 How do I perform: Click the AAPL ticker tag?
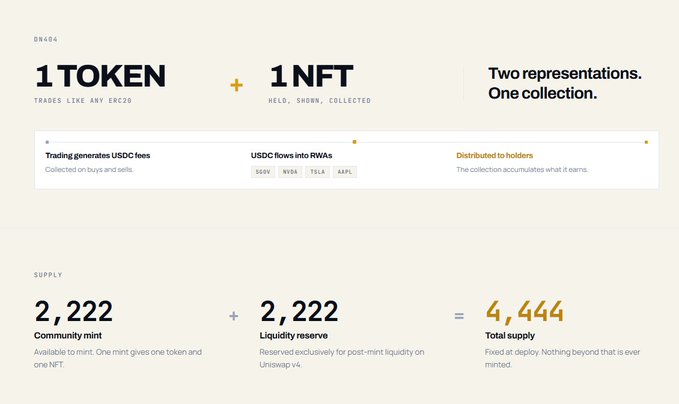tap(345, 172)
